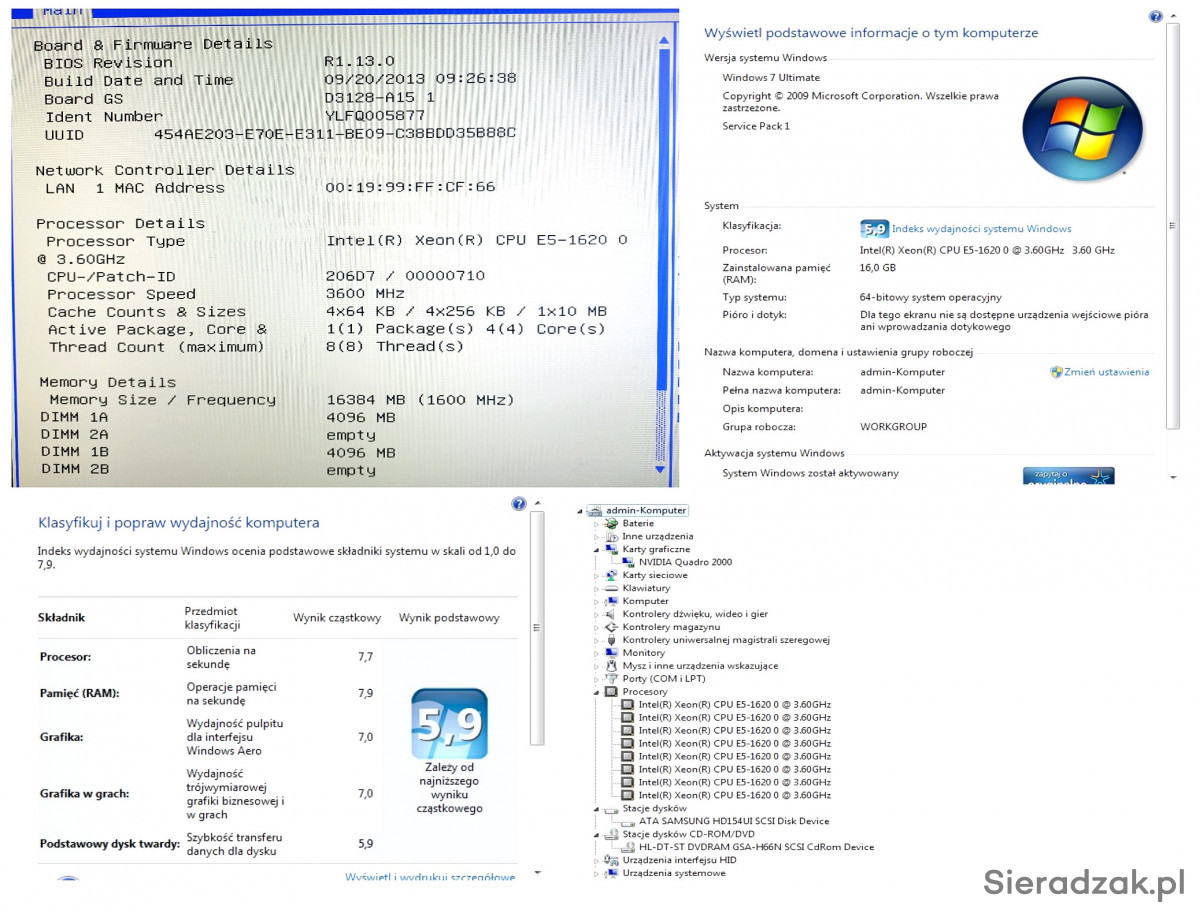
Task: Open help in the System information window
Action: [x=1155, y=17]
